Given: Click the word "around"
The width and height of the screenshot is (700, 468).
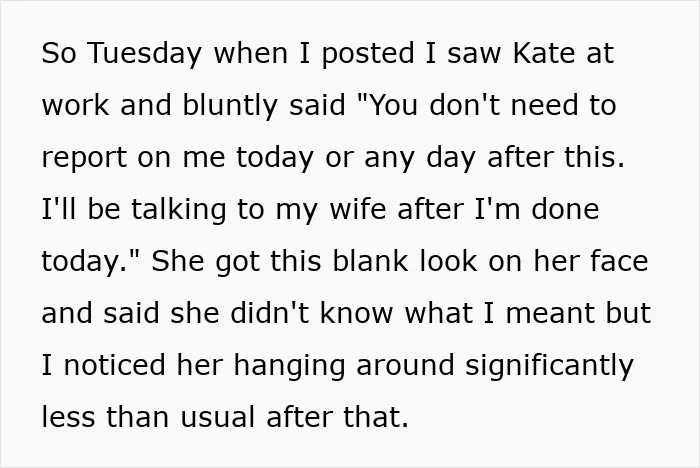Looking at the screenshot, I should (405, 365).
